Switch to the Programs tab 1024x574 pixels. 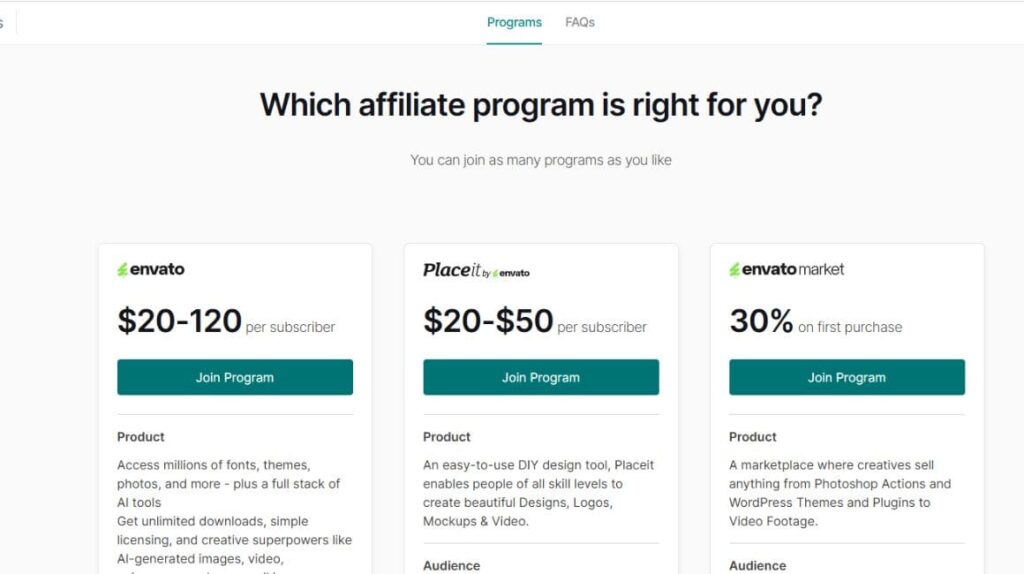[514, 22]
